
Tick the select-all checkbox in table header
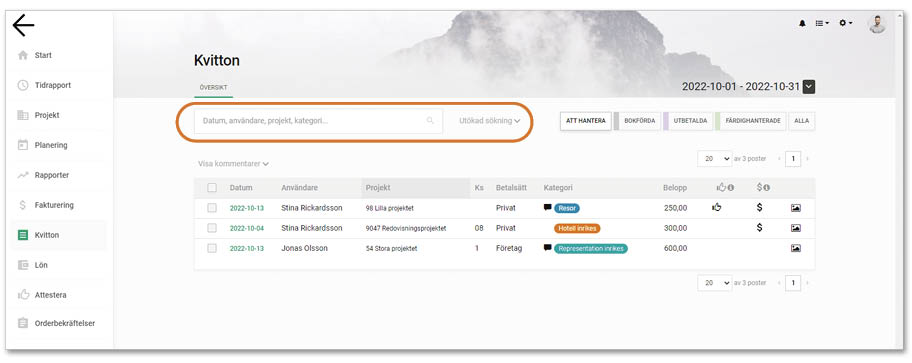tap(212, 188)
